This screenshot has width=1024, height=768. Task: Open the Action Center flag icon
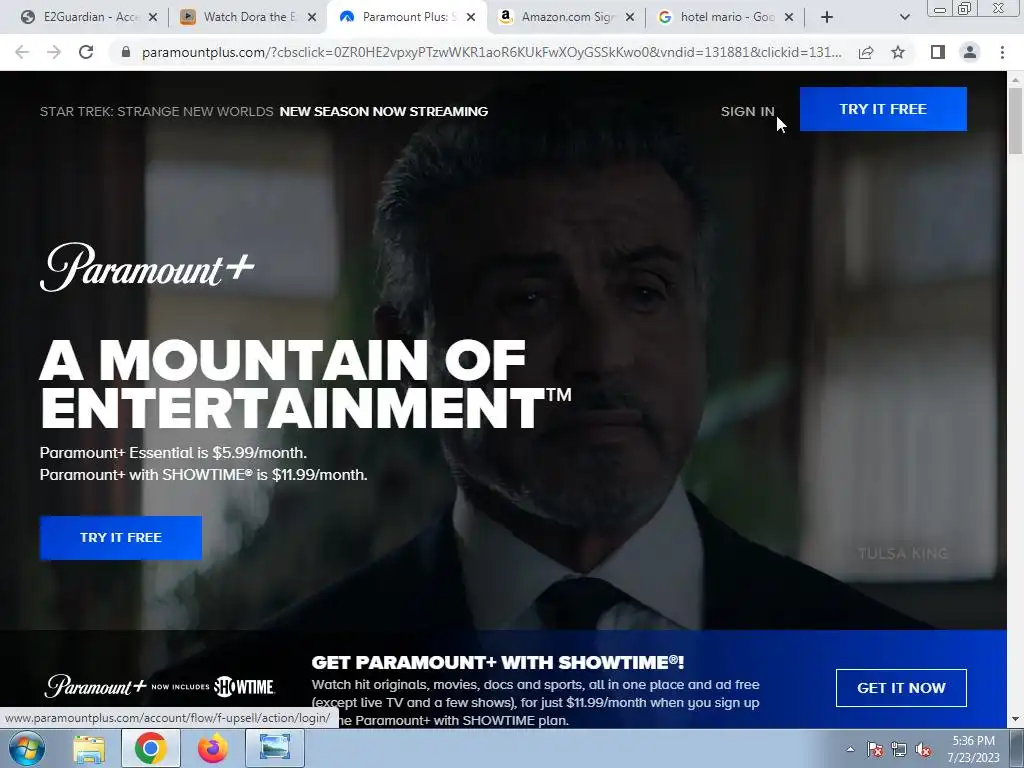(875, 749)
